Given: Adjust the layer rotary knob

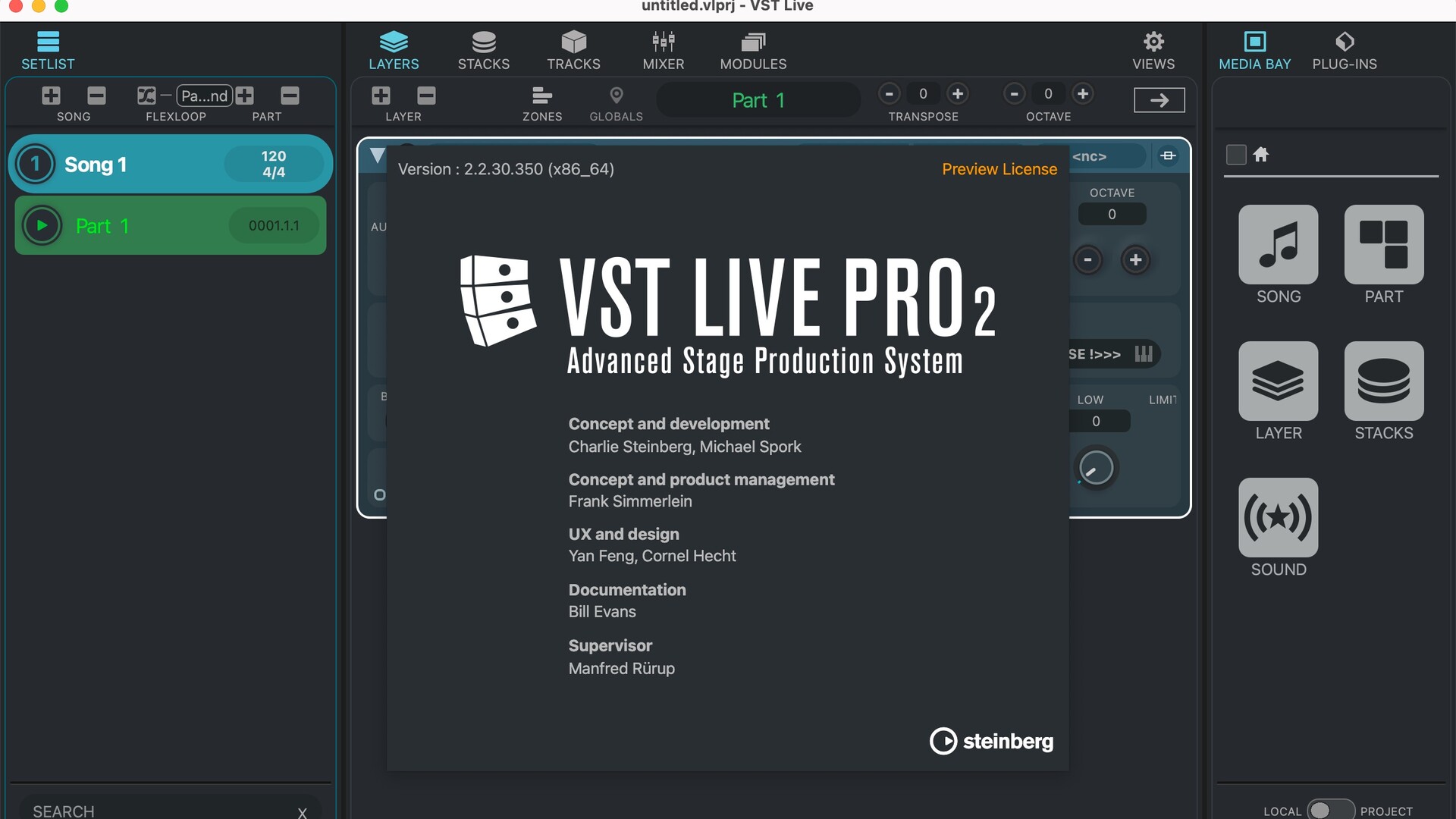Looking at the screenshot, I should (x=1096, y=468).
